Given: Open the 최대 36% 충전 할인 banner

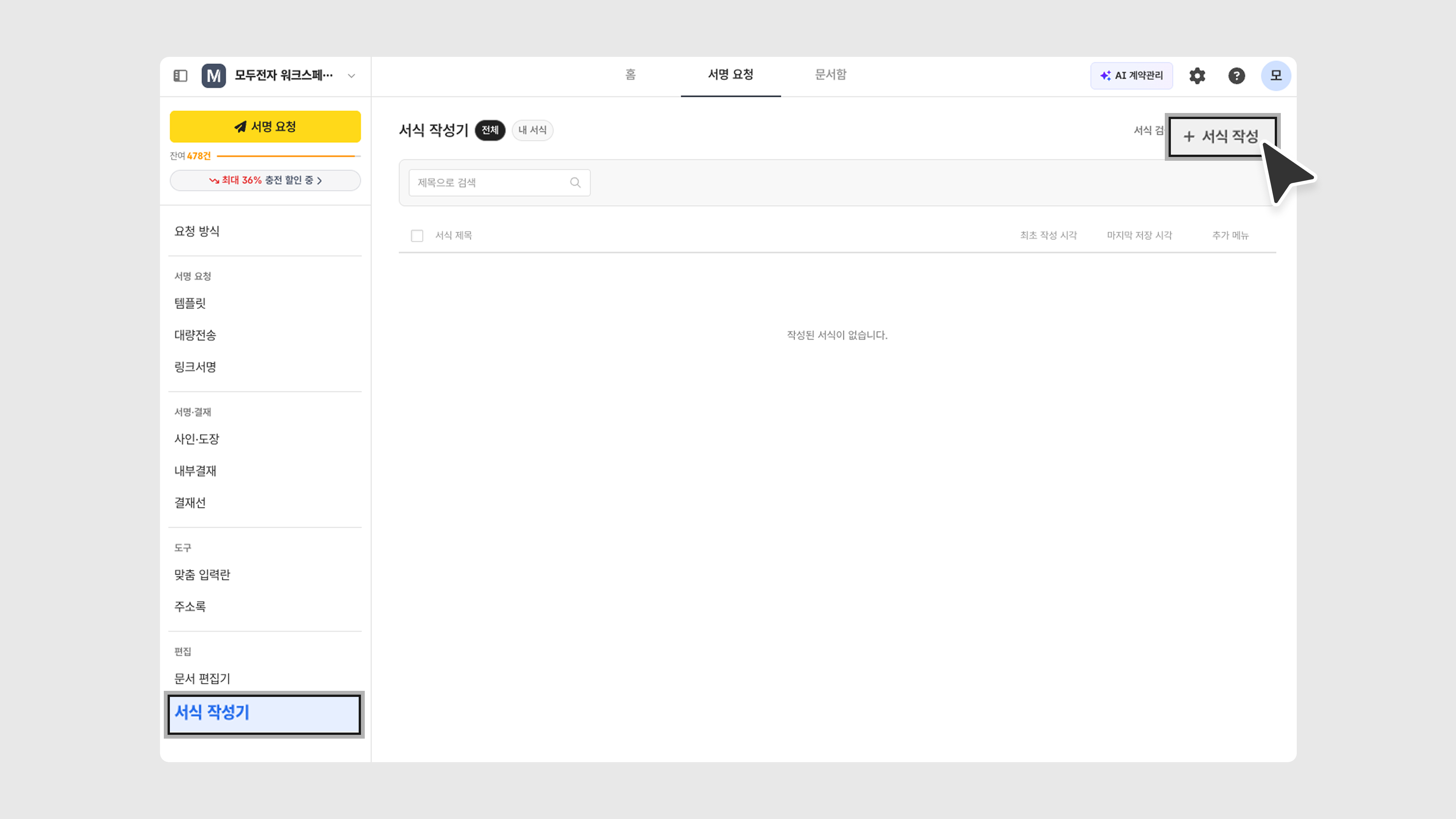Looking at the screenshot, I should pyautogui.click(x=265, y=180).
